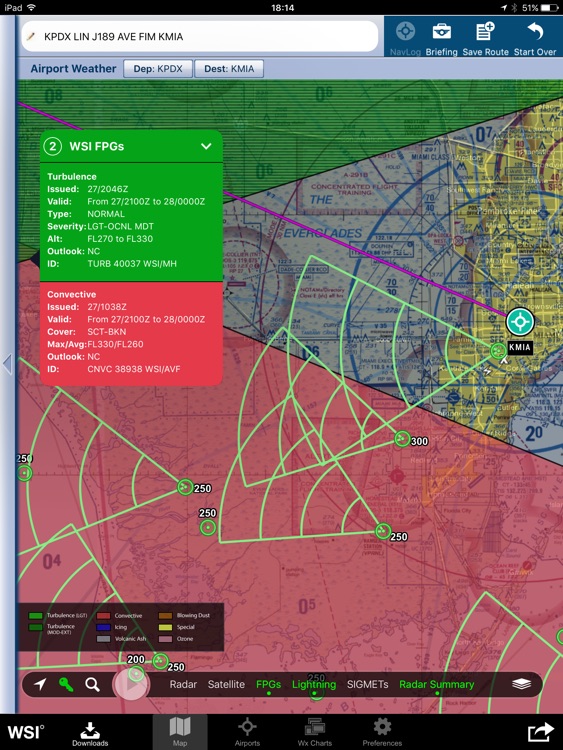
Task: Toggle the Radar layer
Action: [183, 684]
